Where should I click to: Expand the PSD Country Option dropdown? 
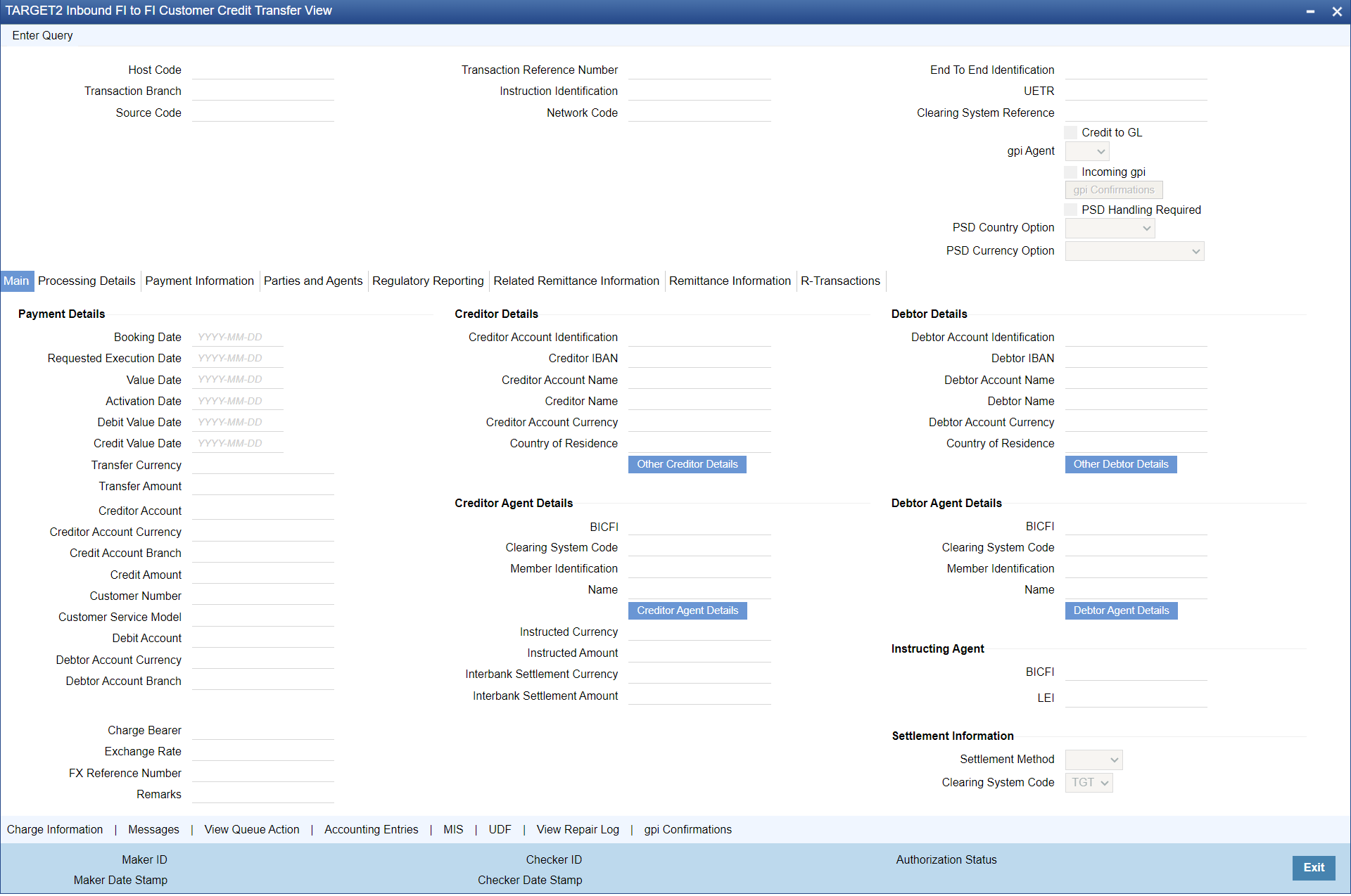coord(1110,228)
